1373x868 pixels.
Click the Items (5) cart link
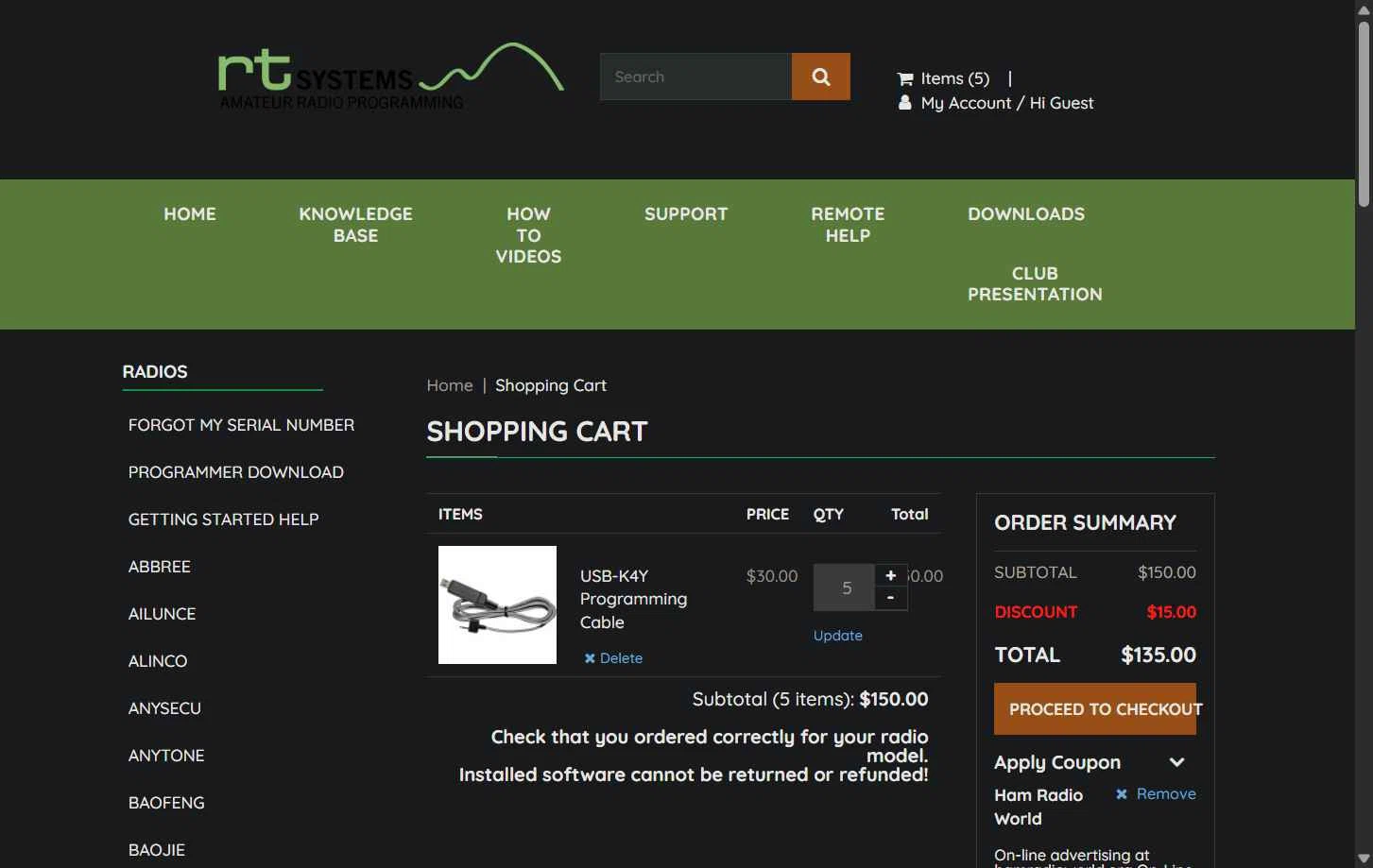(x=955, y=78)
